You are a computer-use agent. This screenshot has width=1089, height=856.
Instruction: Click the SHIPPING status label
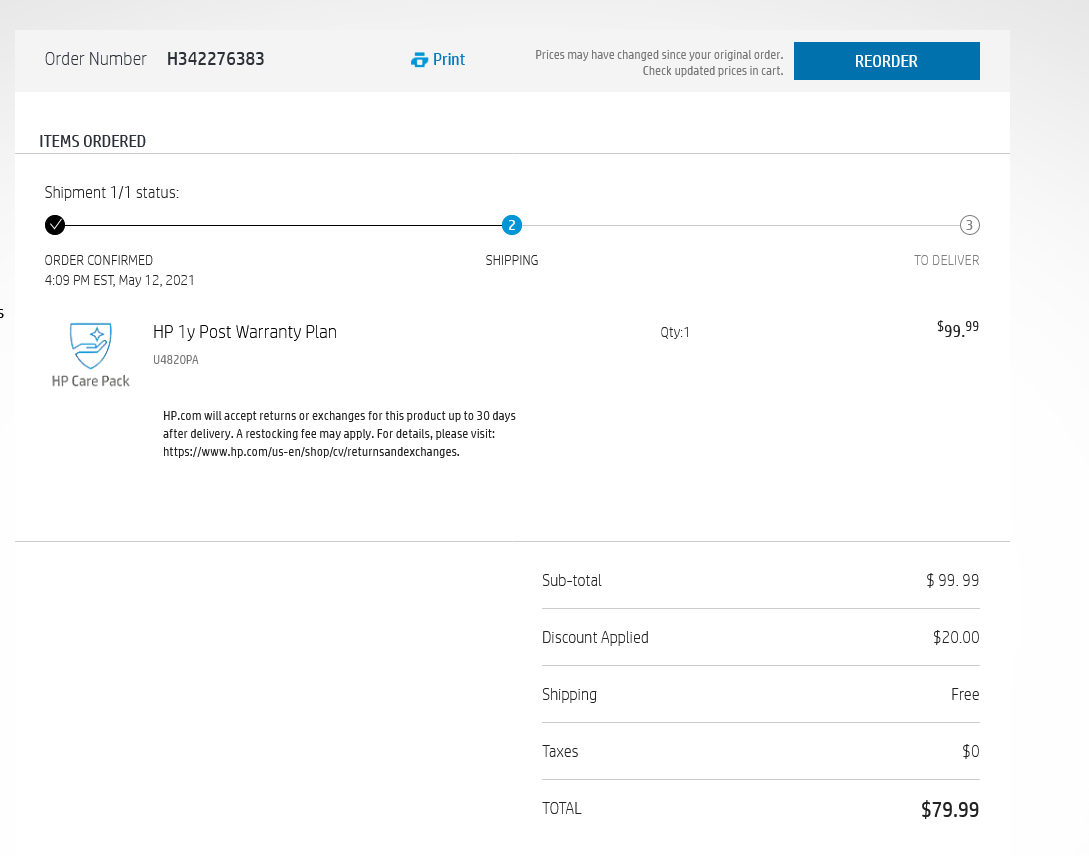click(512, 260)
